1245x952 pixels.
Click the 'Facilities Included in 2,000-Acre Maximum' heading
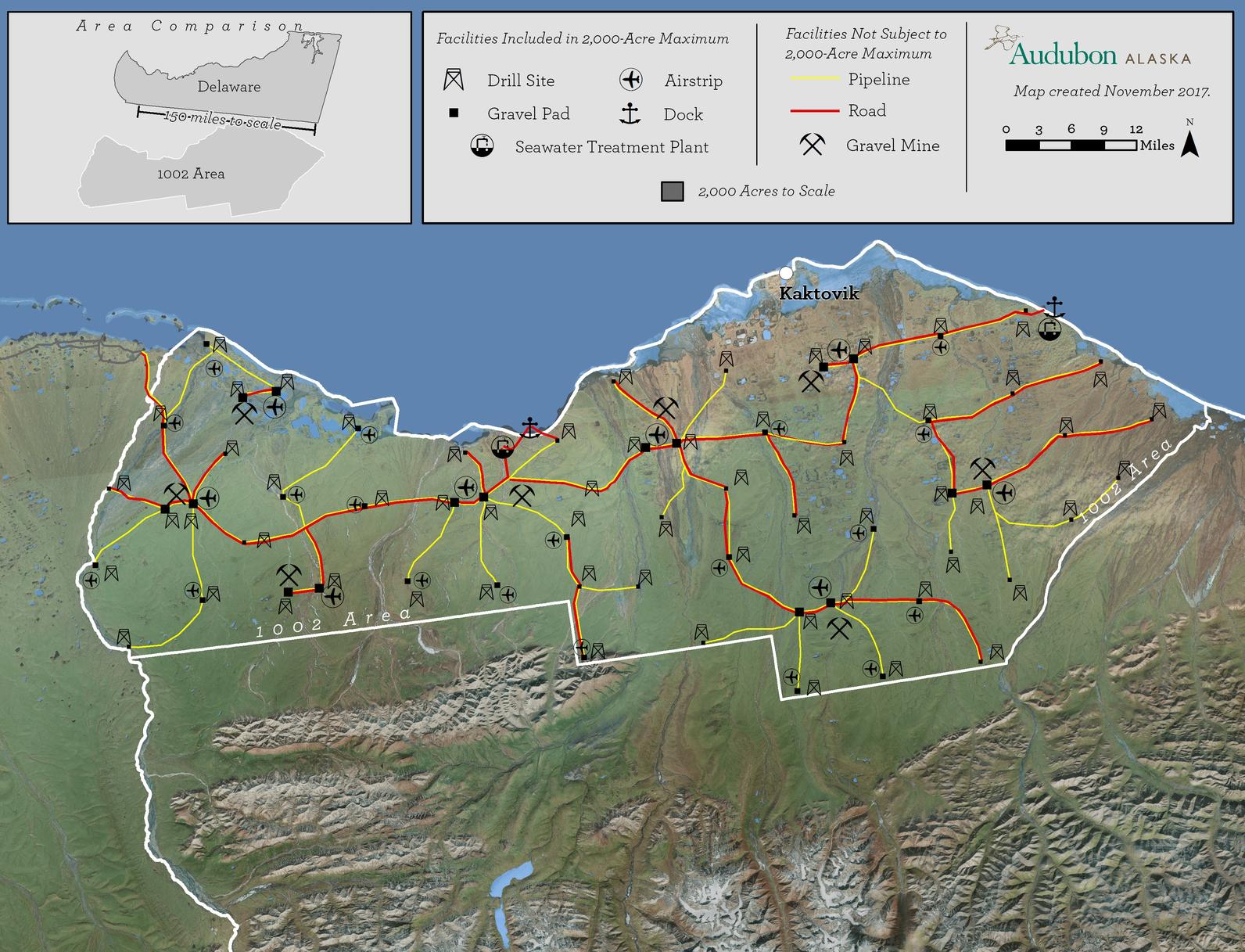(583, 38)
